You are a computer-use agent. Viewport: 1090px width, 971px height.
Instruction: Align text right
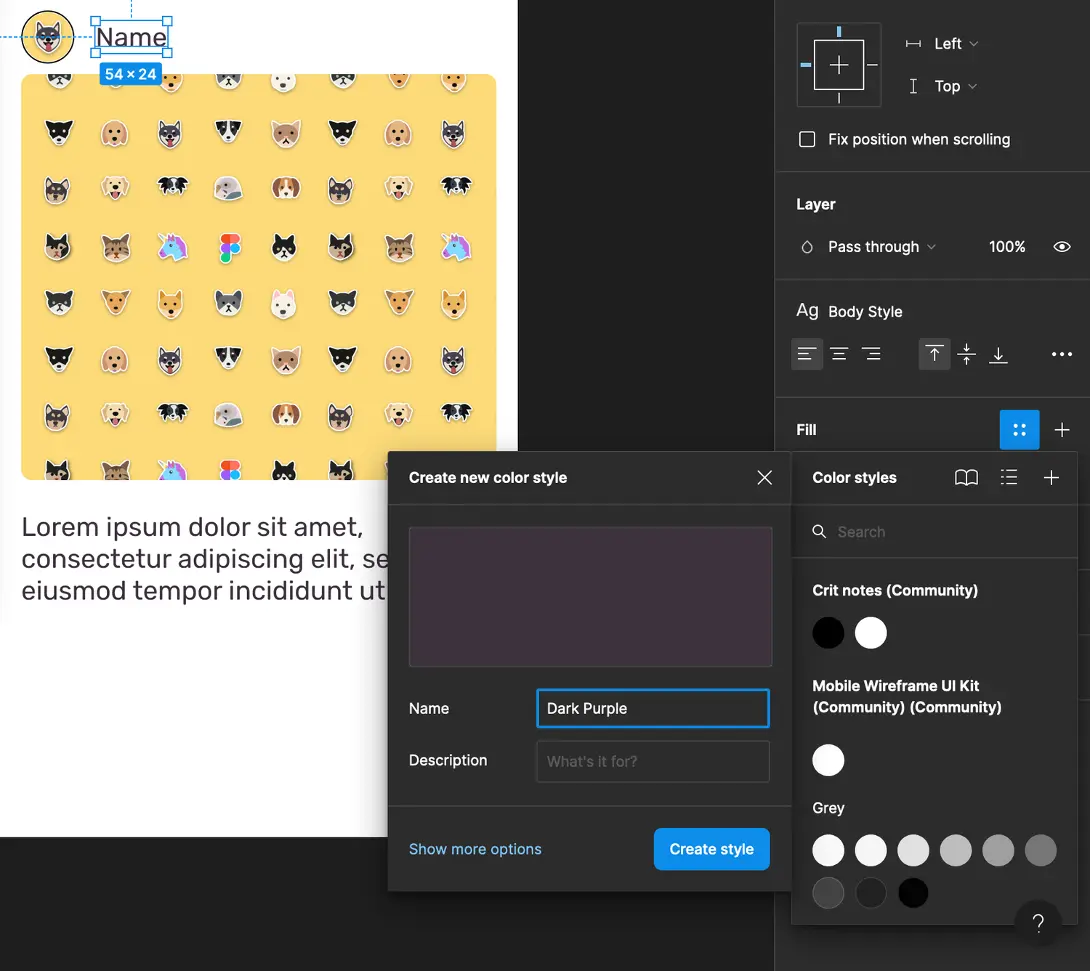871,354
